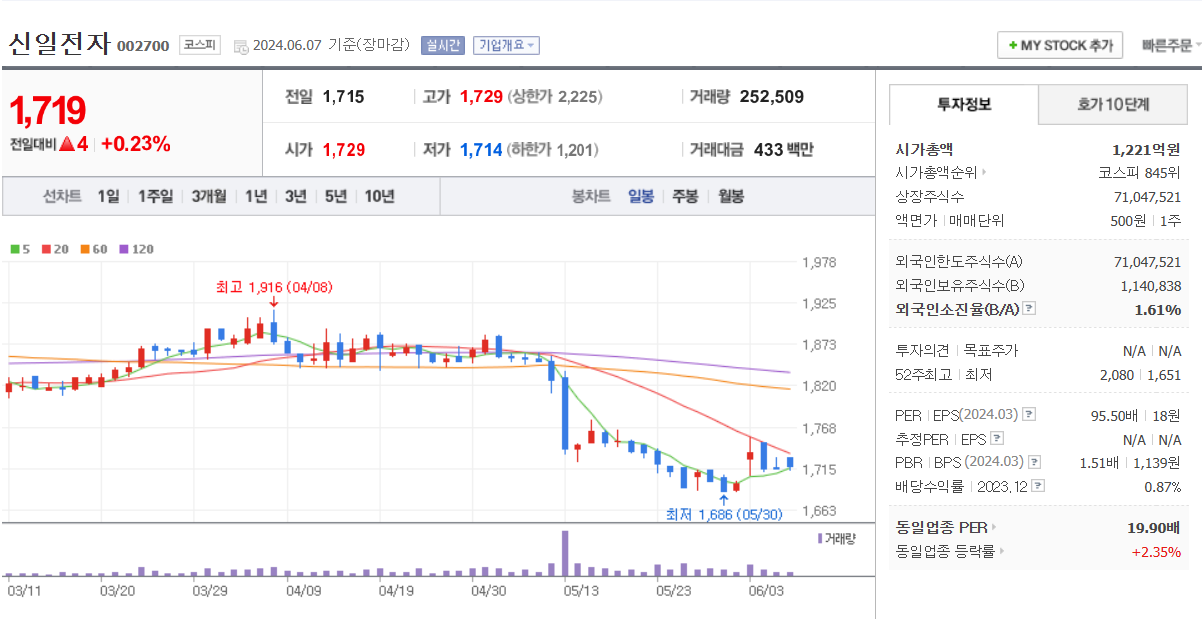Switch to the 호가10단계 tab
The height and width of the screenshot is (619, 1203).
click(1113, 104)
